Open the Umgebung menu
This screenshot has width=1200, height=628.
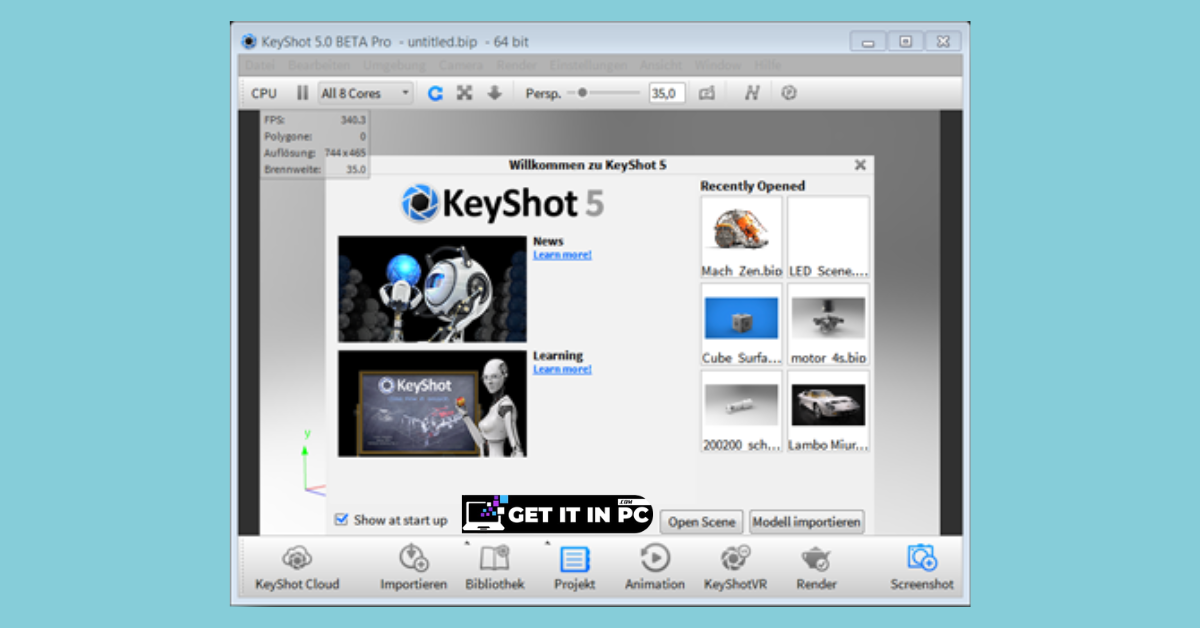[394, 65]
